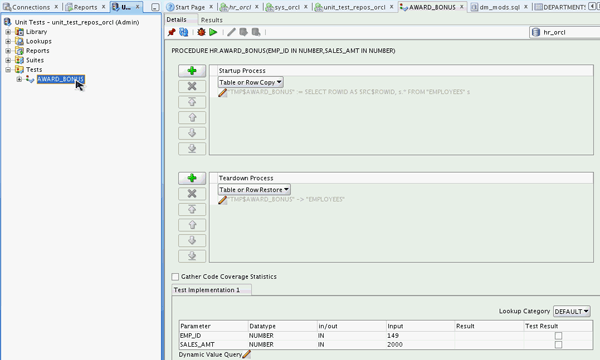600x360 pixels.
Task: Open the Table or Row Restore dropdown
Action: pos(254,190)
